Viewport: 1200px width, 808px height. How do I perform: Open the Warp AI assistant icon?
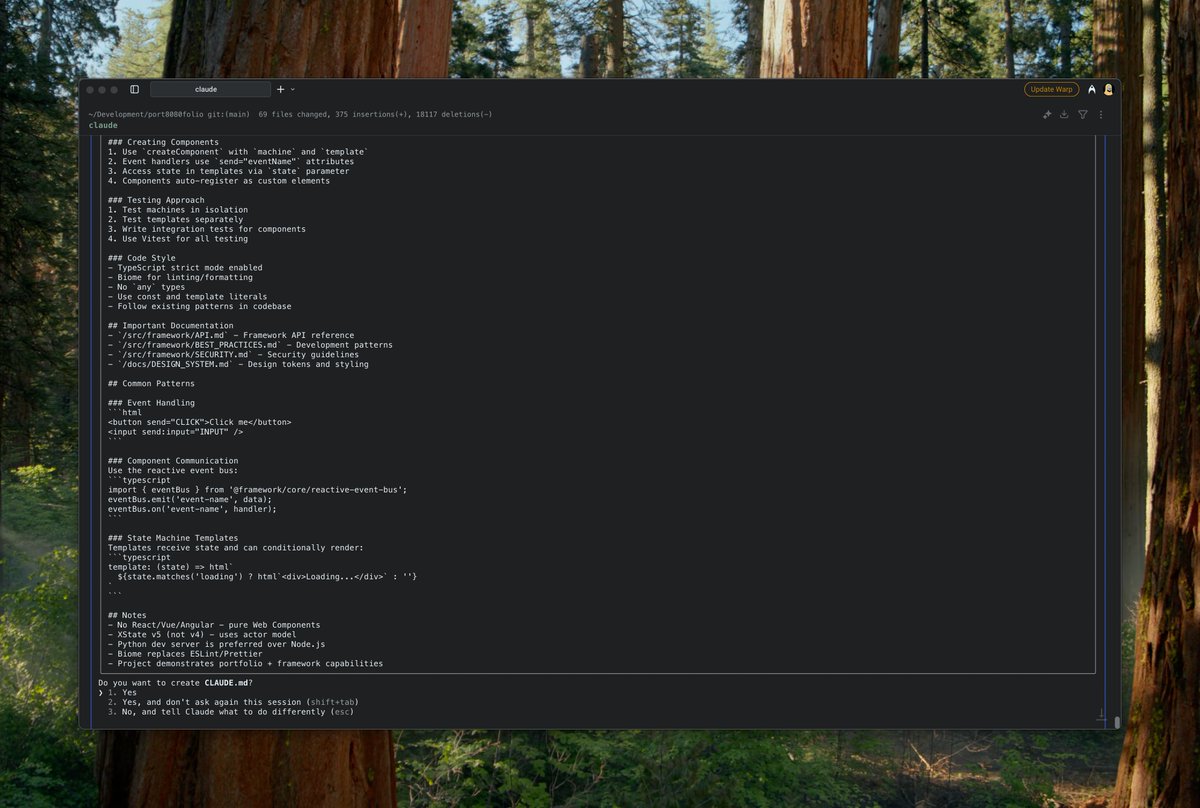pos(1092,89)
